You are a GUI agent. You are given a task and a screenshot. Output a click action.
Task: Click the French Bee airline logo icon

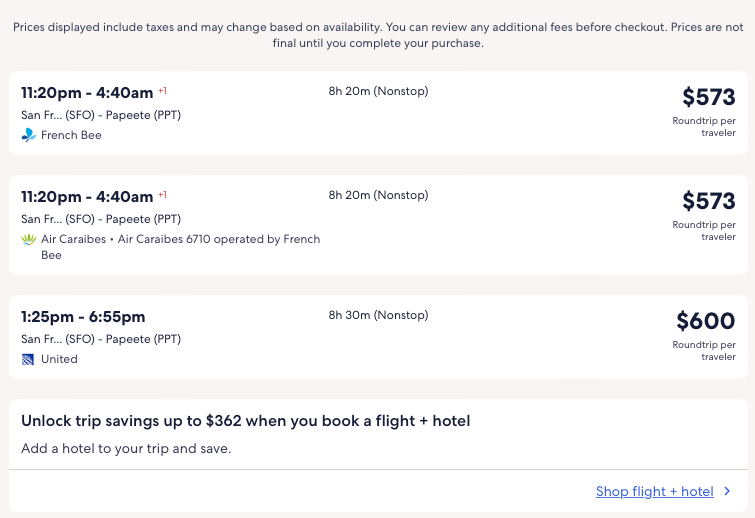pyautogui.click(x=28, y=135)
